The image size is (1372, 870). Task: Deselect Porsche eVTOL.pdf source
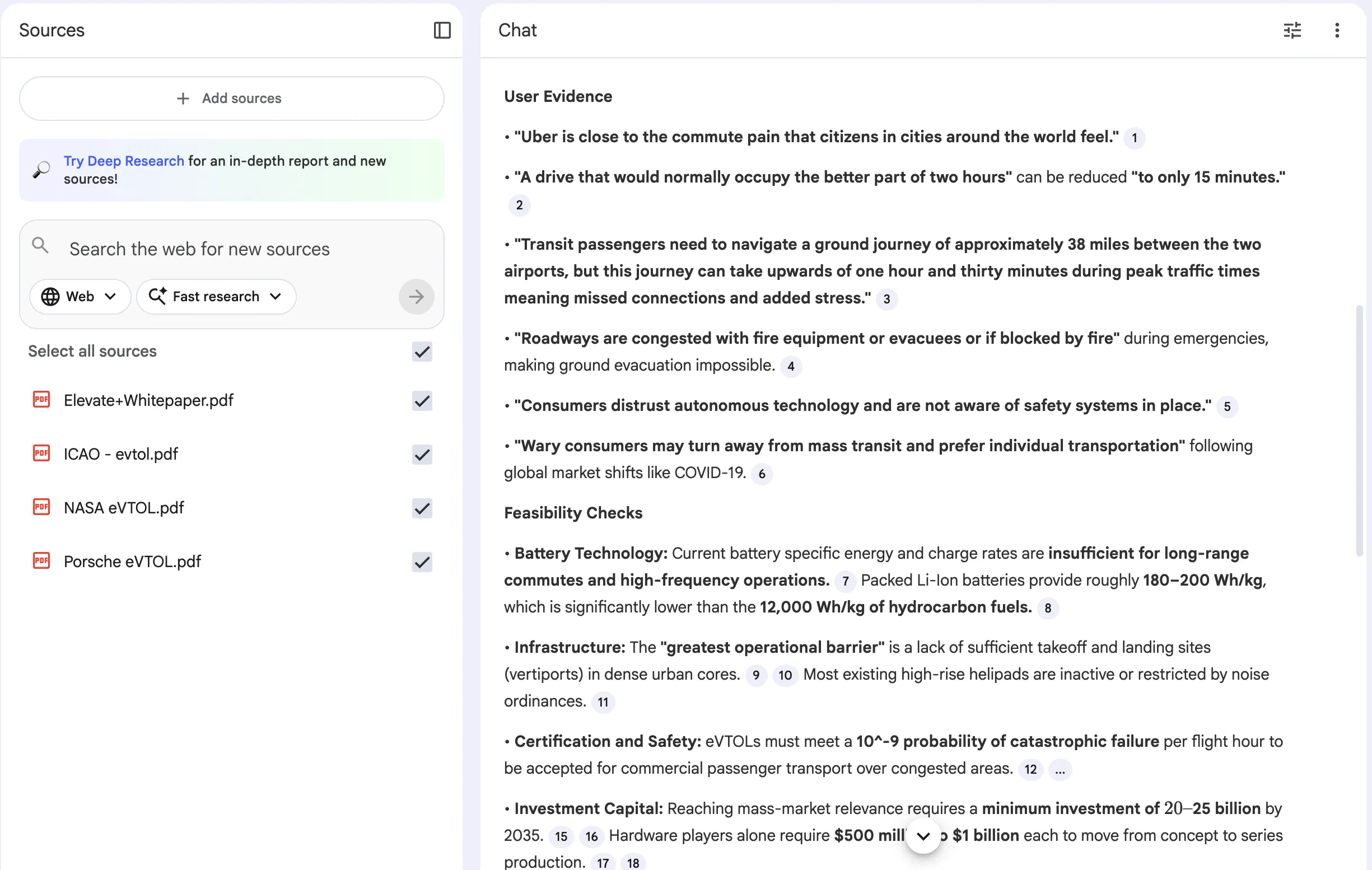(421, 562)
